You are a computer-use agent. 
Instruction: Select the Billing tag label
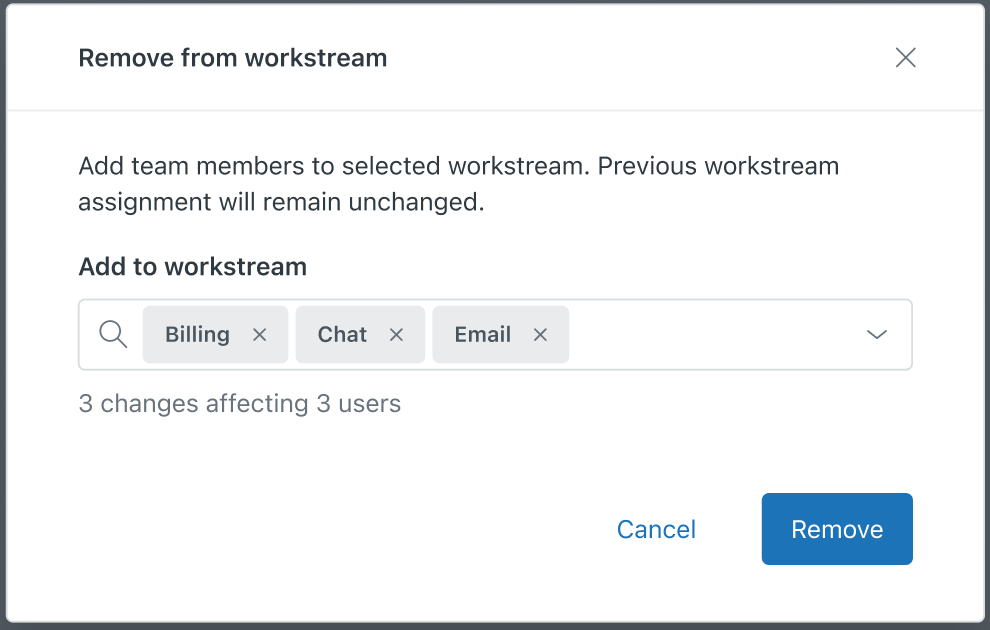click(197, 335)
